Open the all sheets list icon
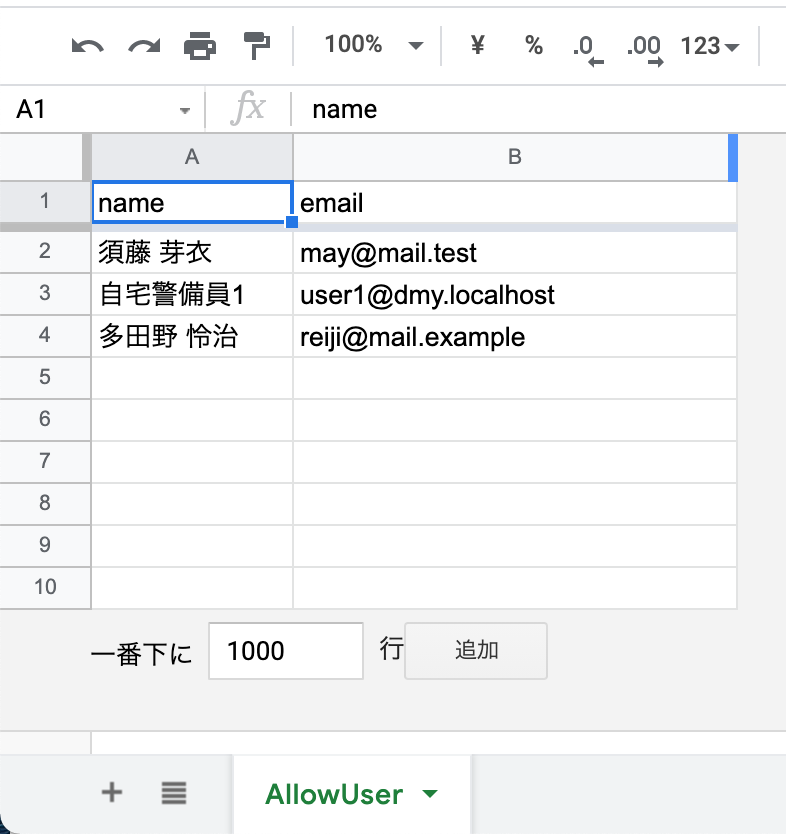Viewport: 786px width, 834px height. pyautogui.click(x=174, y=793)
